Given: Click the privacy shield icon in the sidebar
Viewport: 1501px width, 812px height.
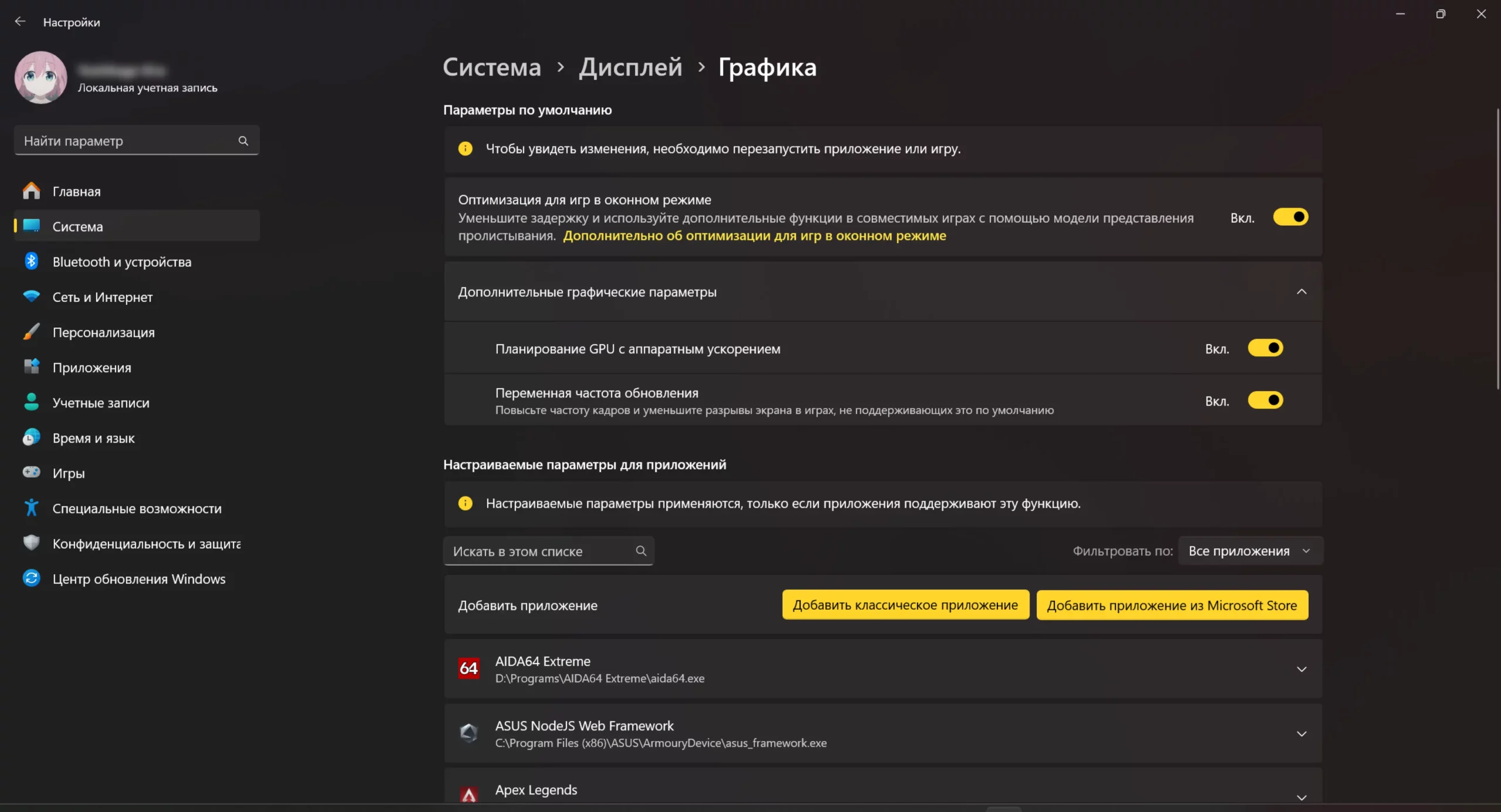Looking at the screenshot, I should pos(32,543).
